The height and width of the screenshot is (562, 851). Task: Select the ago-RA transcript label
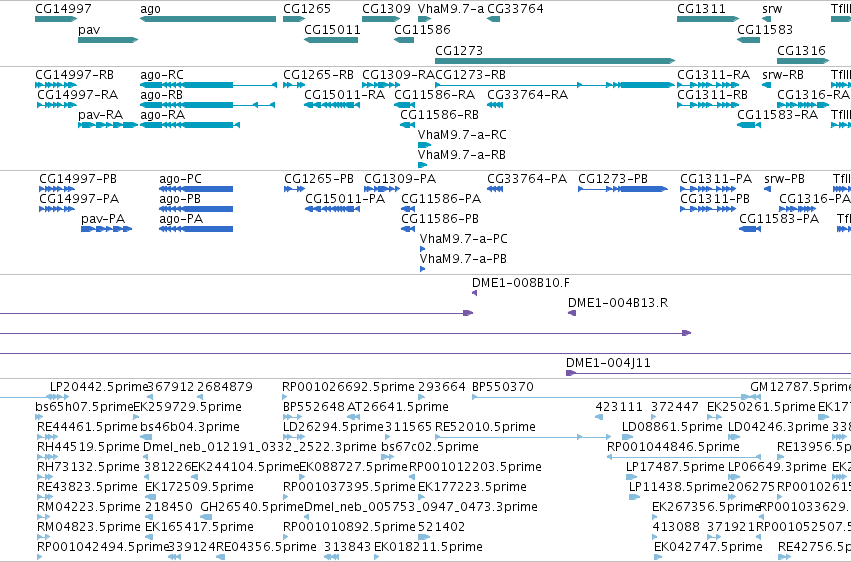(x=162, y=115)
